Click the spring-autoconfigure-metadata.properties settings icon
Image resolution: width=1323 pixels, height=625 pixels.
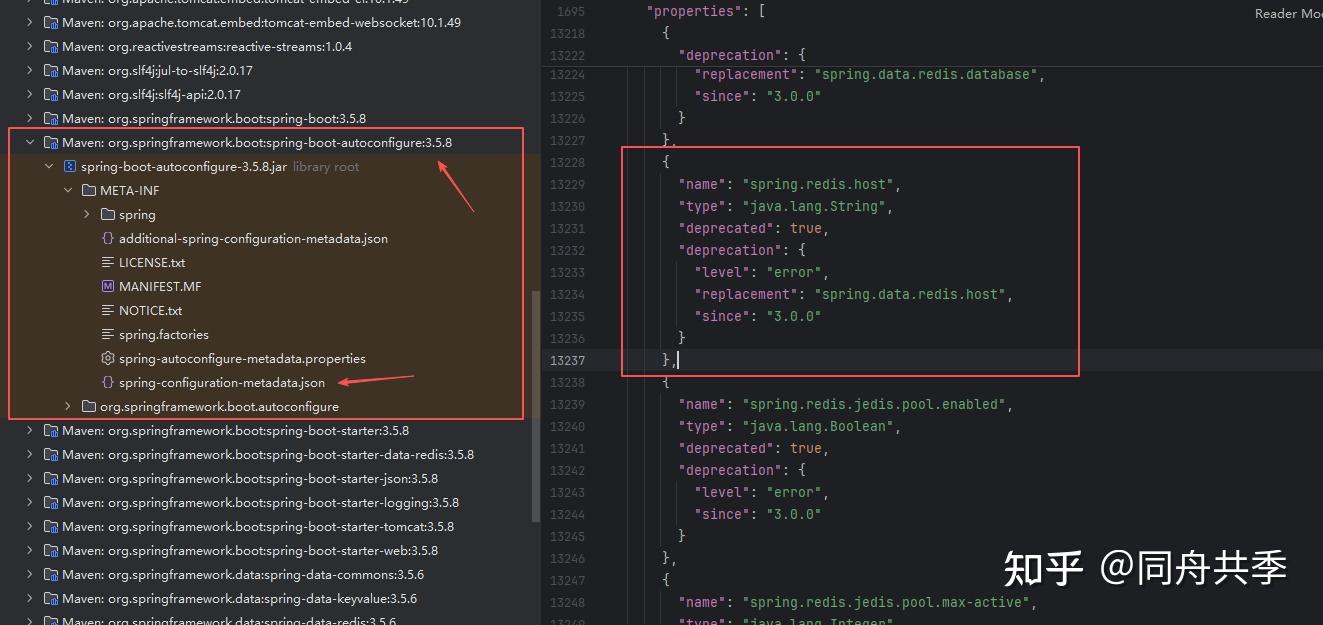pyautogui.click(x=107, y=358)
